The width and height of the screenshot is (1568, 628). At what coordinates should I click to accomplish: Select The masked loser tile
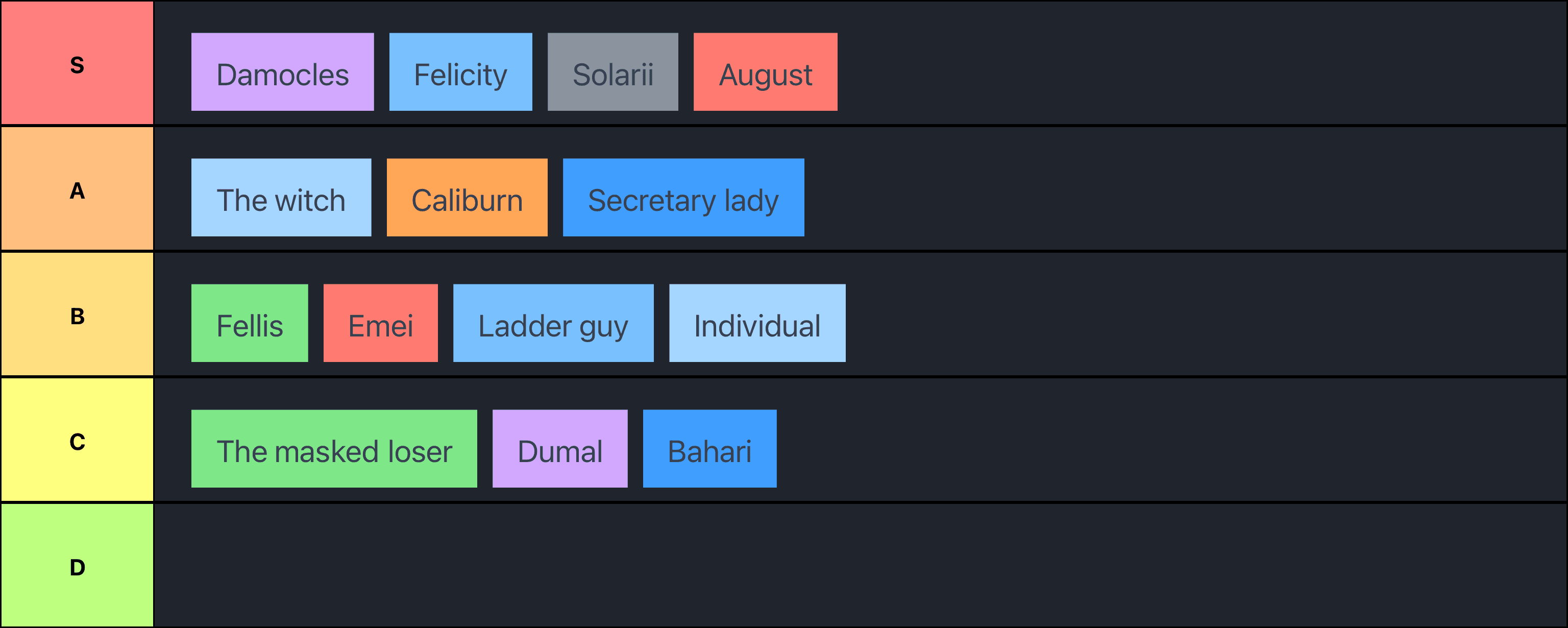pyautogui.click(x=334, y=448)
